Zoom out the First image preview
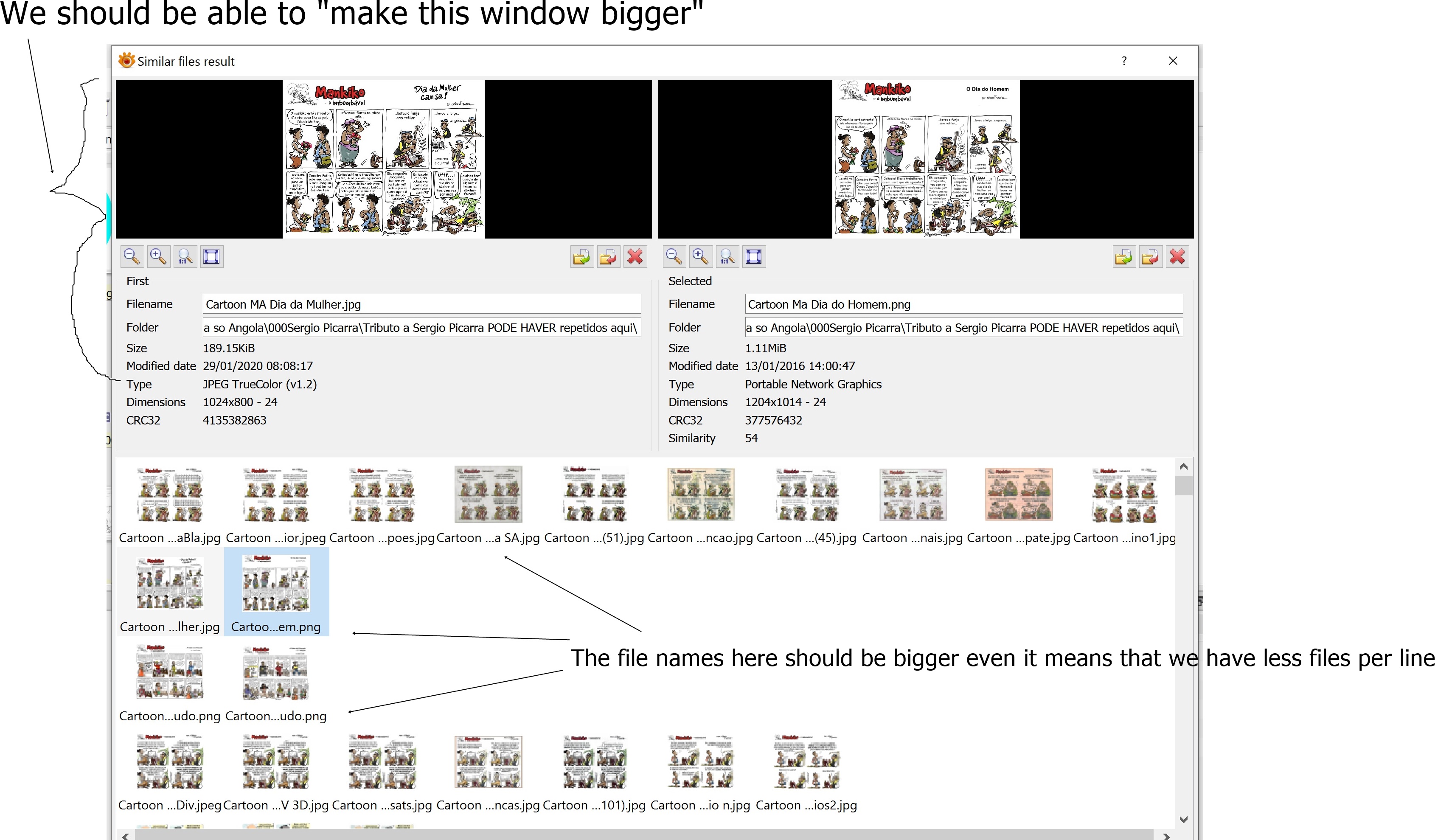Screen dimensions: 1435x840 [132, 256]
